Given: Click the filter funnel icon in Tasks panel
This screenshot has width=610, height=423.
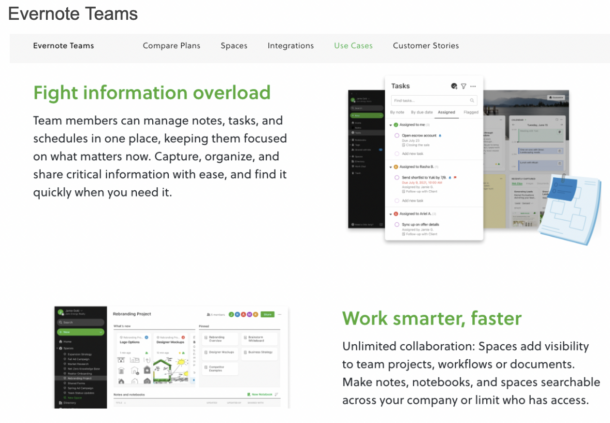Looking at the screenshot, I should pyautogui.click(x=463, y=86).
